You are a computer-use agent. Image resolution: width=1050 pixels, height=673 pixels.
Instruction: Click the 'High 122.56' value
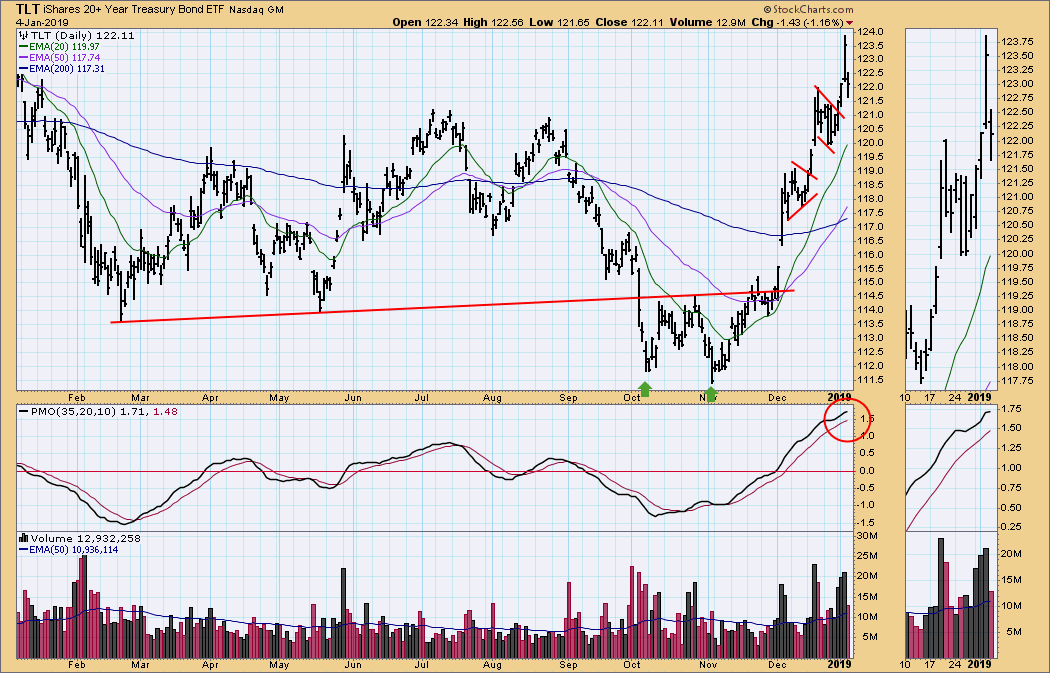494,22
